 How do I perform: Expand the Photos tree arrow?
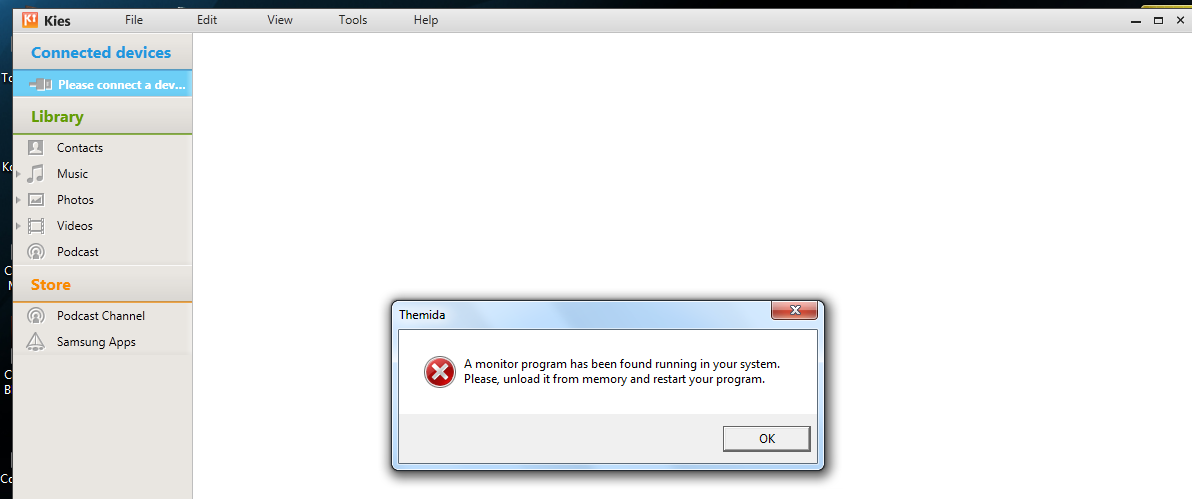[x=18, y=200]
